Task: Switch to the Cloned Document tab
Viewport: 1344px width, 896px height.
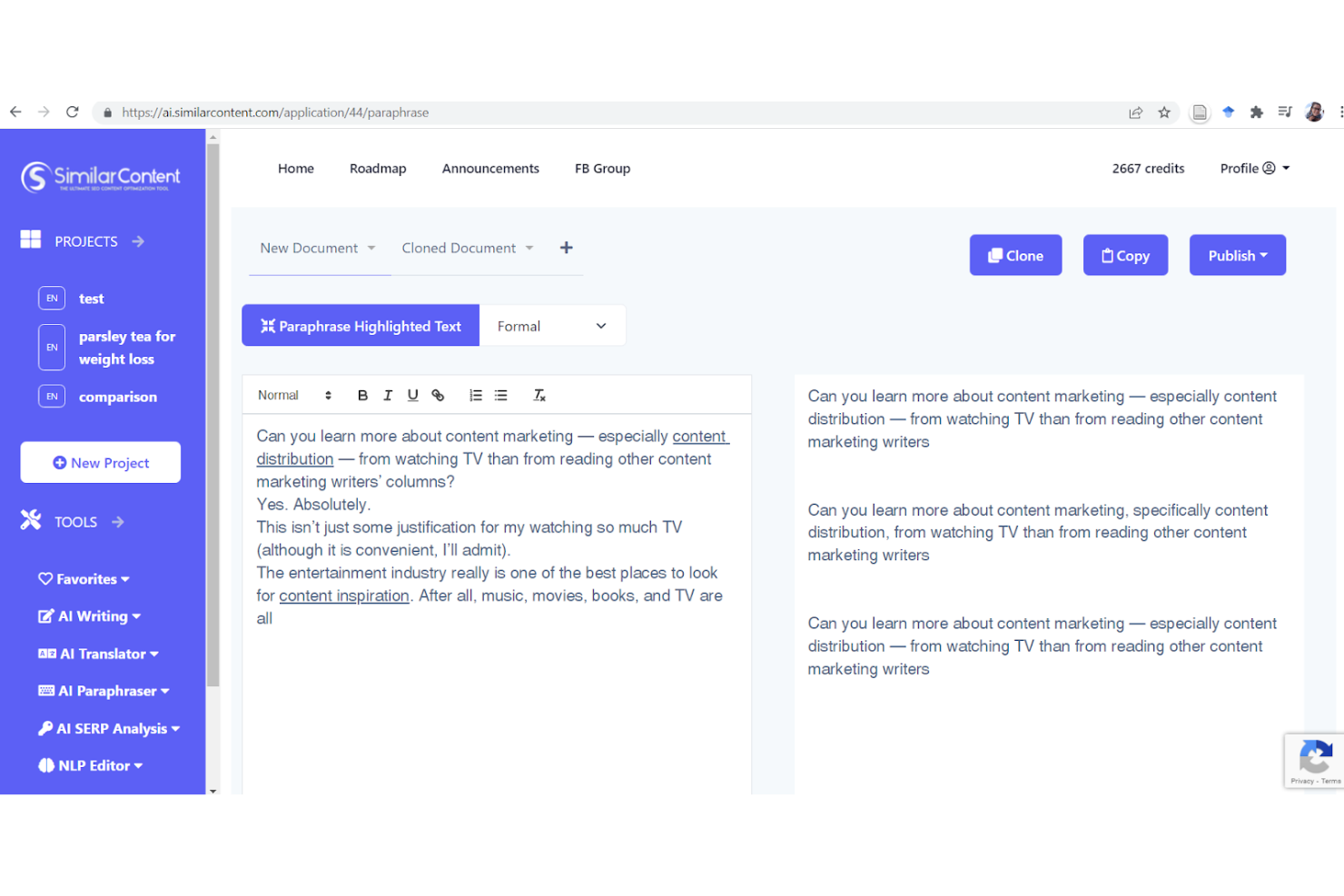Action: coord(459,248)
